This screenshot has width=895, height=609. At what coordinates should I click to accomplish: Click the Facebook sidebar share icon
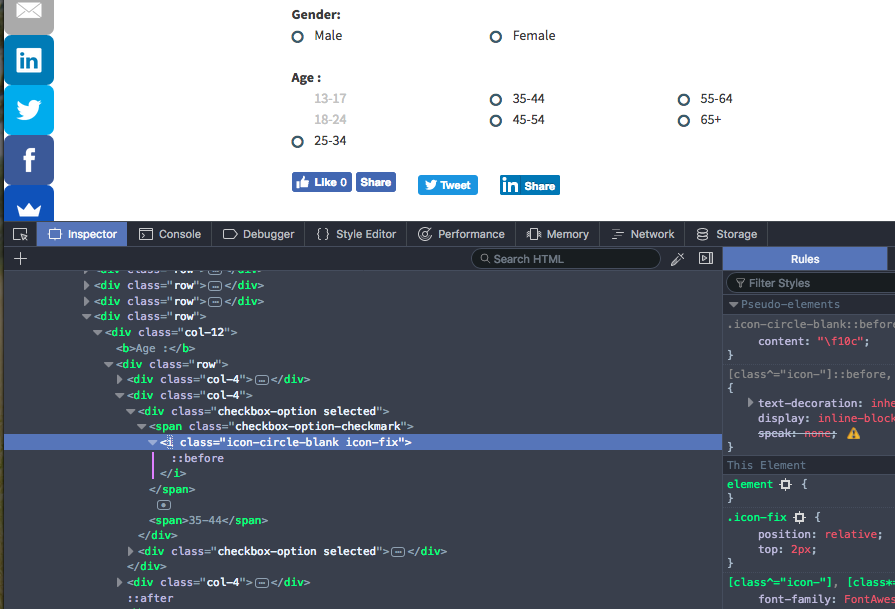coord(29,160)
